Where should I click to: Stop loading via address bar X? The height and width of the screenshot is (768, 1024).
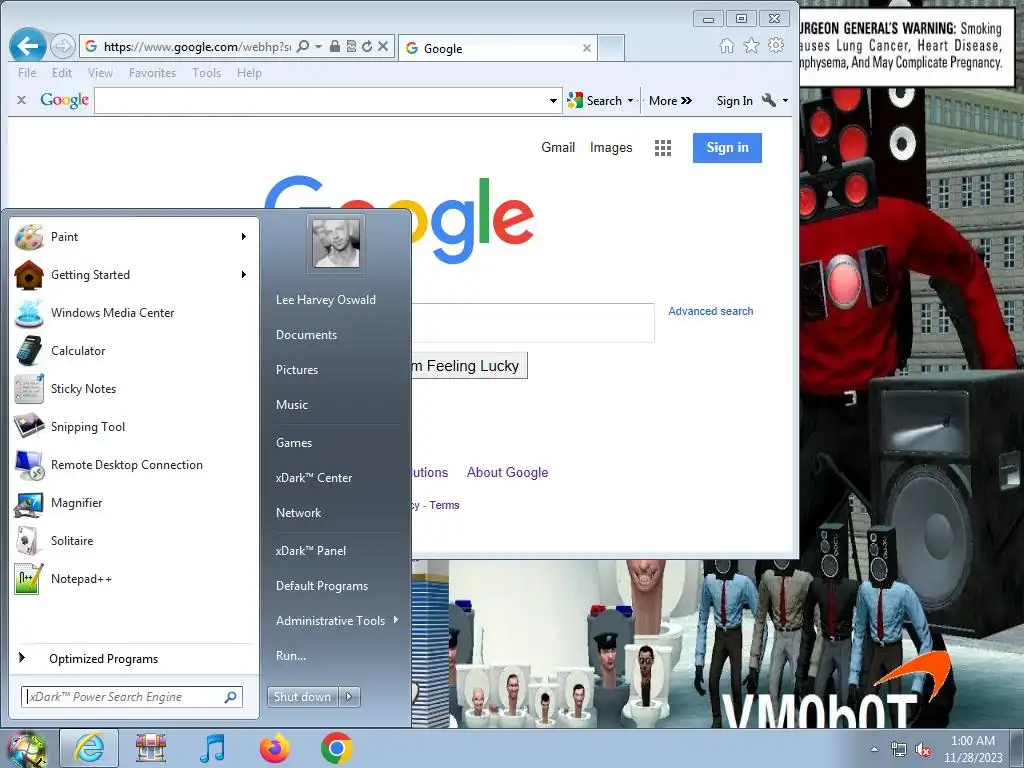tap(383, 46)
